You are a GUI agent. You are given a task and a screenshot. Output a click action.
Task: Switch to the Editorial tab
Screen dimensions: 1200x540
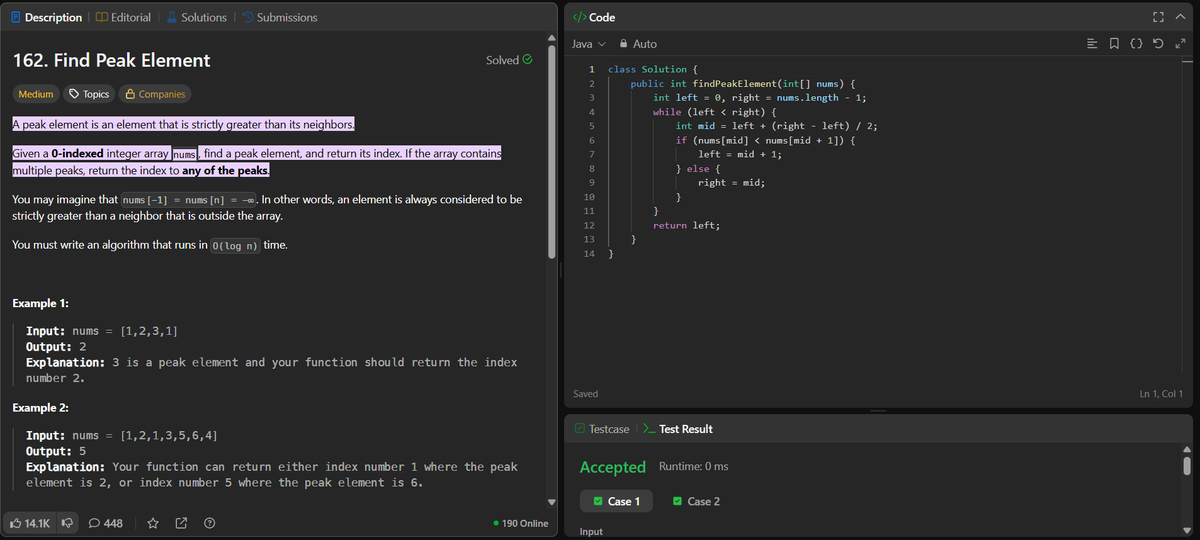tap(123, 17)
